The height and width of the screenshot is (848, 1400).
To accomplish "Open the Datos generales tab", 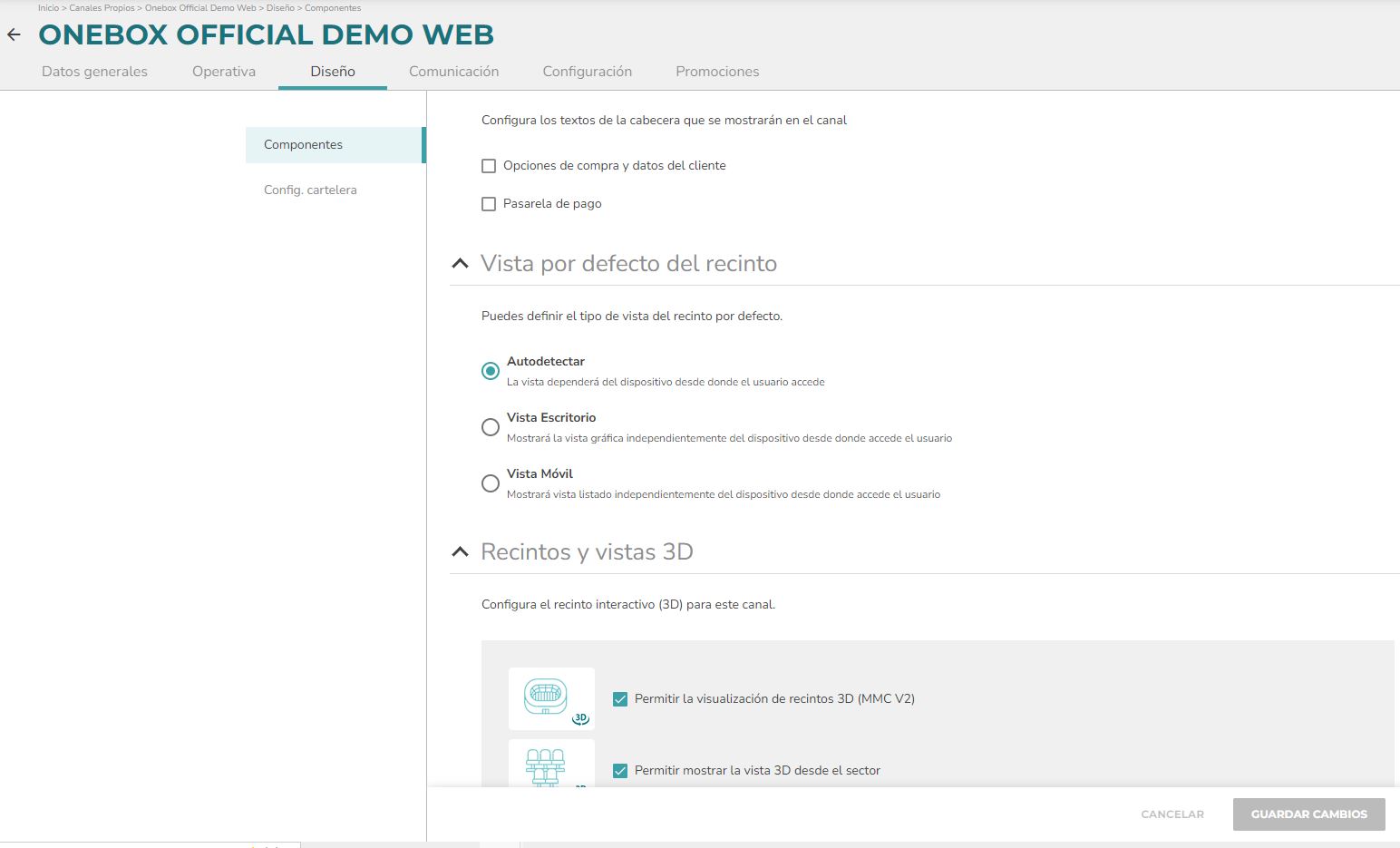I will tap(94, 72).
